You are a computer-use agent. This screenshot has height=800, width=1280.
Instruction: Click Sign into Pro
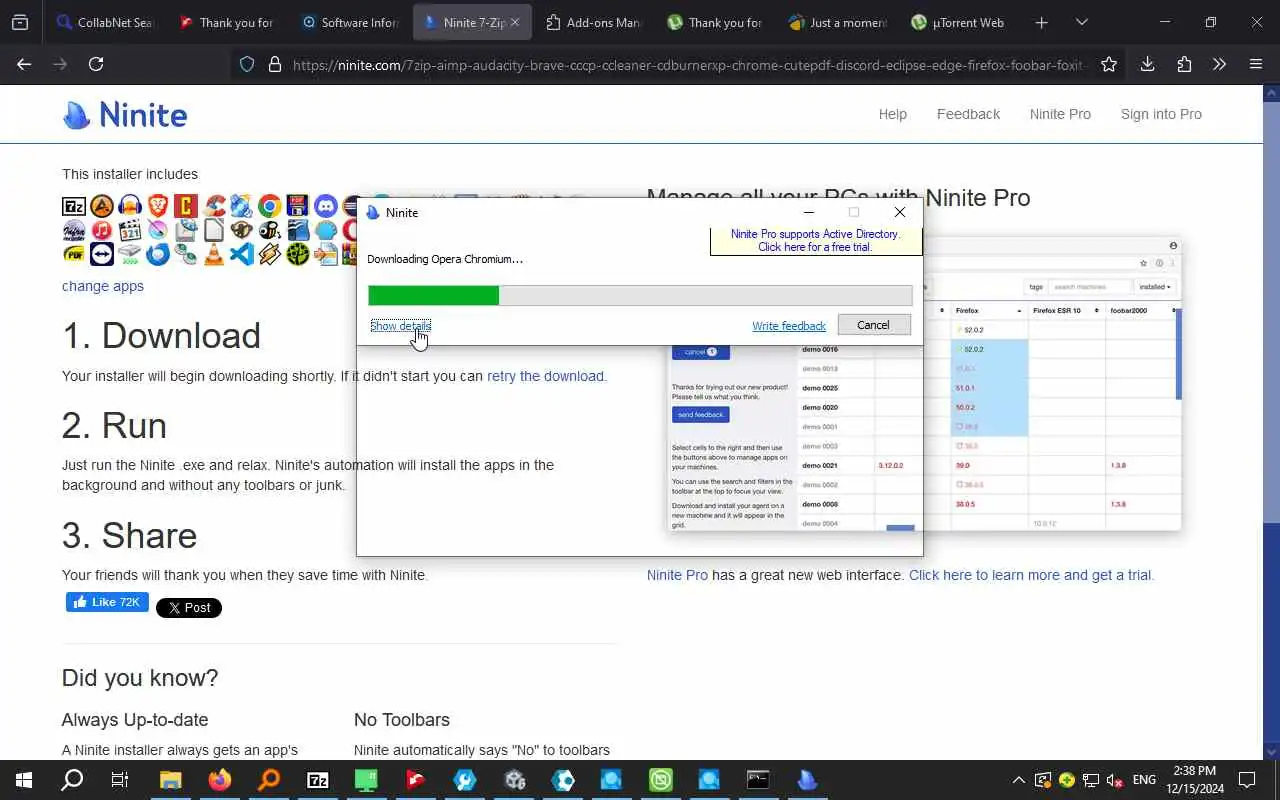1161,114
